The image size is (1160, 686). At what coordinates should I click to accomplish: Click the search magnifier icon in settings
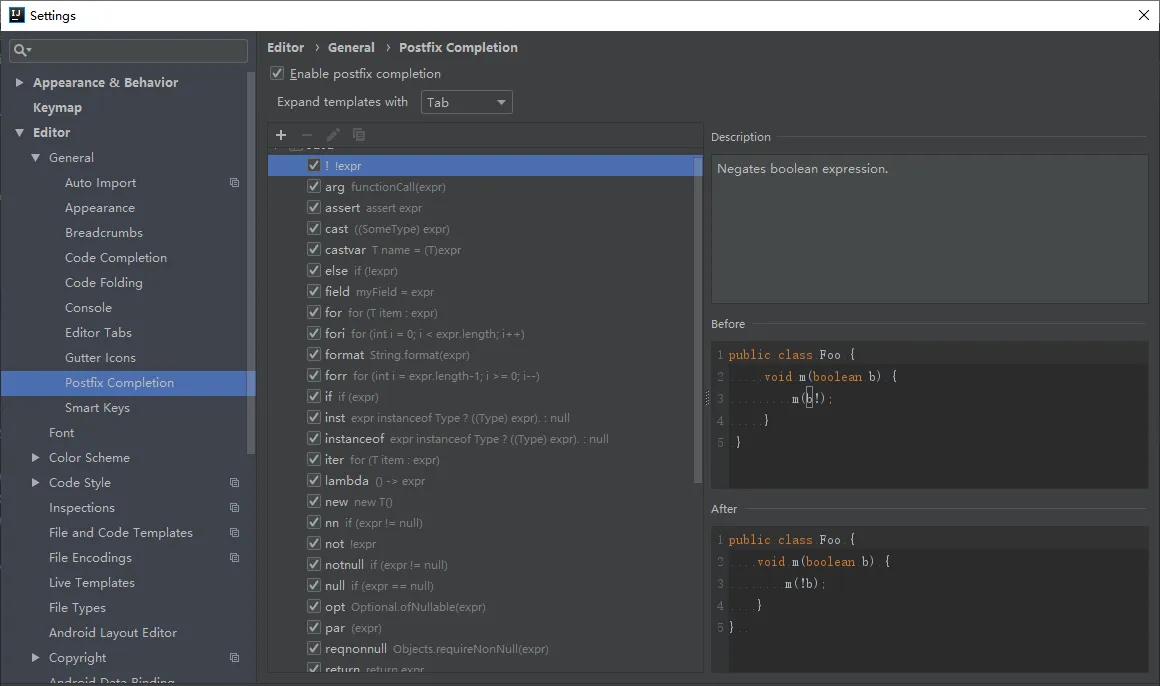point(21,50)
